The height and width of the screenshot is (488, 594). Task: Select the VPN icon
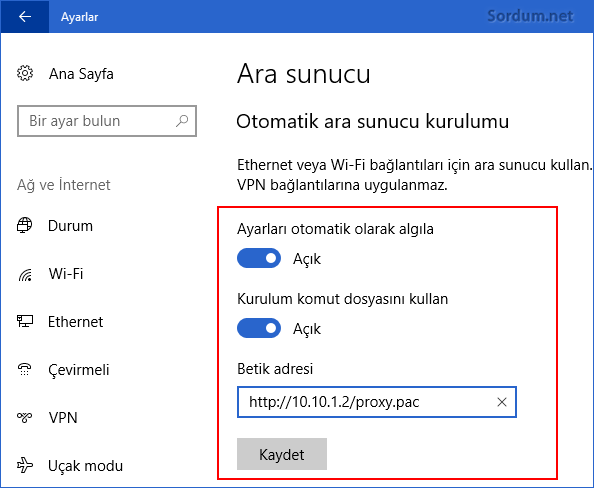click(25, 417)
